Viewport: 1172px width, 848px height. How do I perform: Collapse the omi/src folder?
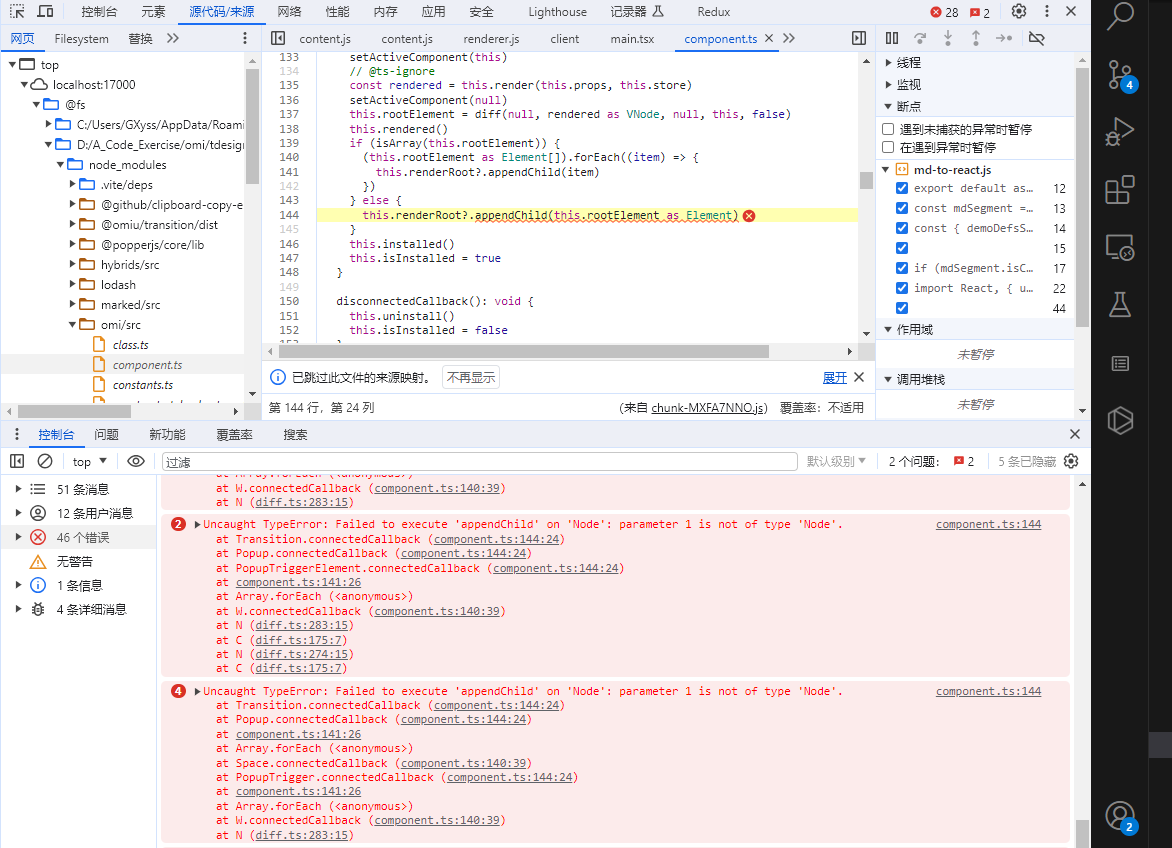point(73,324)
